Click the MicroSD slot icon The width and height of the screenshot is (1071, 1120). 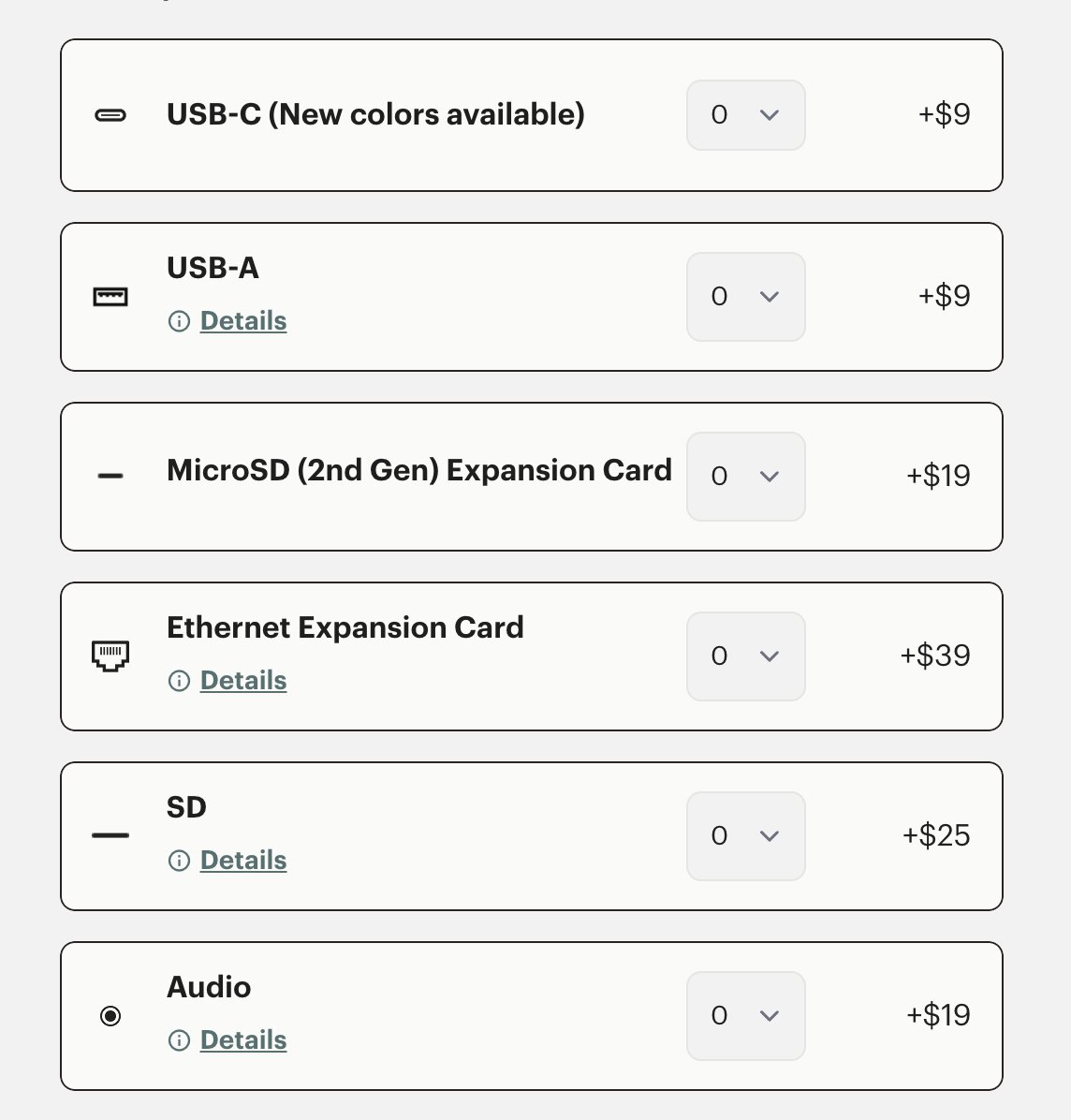tap(110, 476)
